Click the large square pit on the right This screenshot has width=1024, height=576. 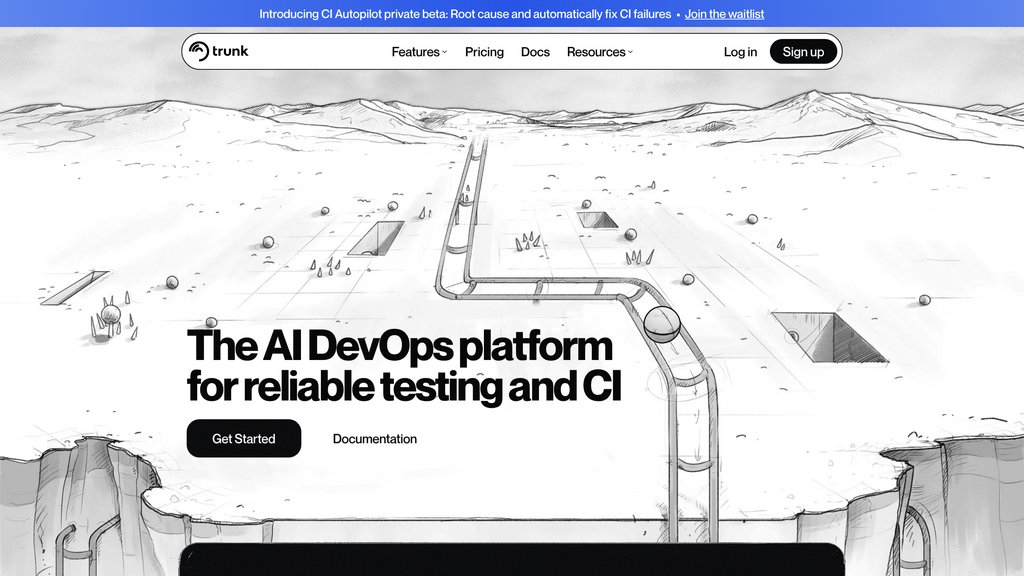pos(829,337)
